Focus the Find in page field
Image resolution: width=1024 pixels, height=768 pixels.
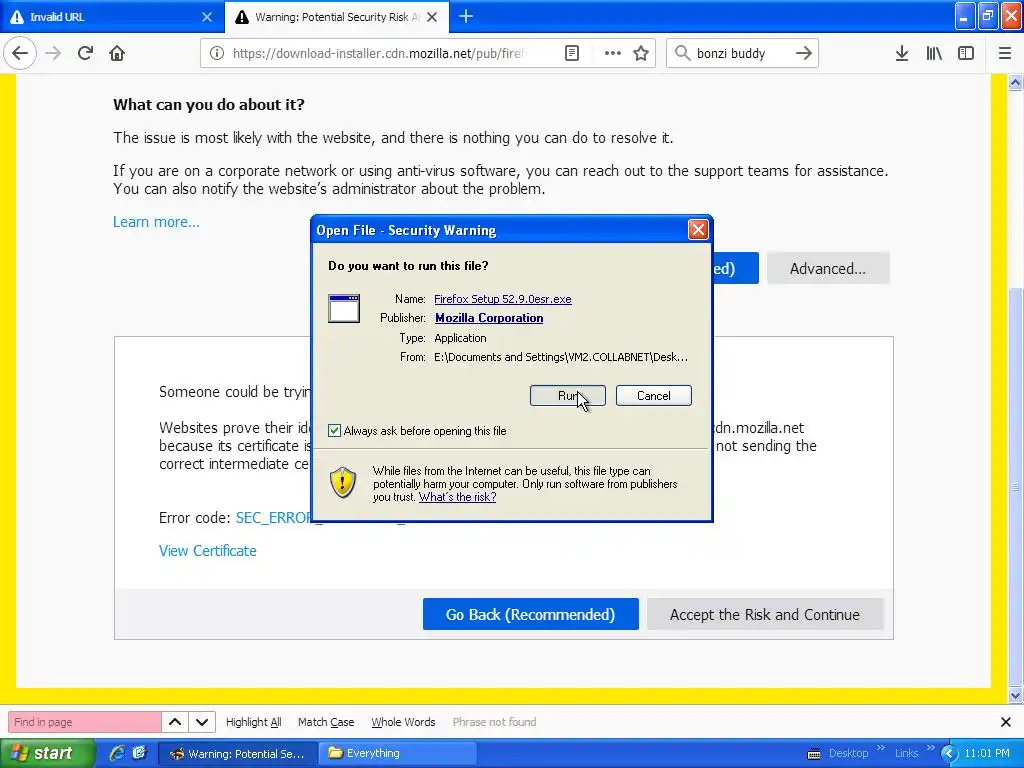[x=84, y=722]
